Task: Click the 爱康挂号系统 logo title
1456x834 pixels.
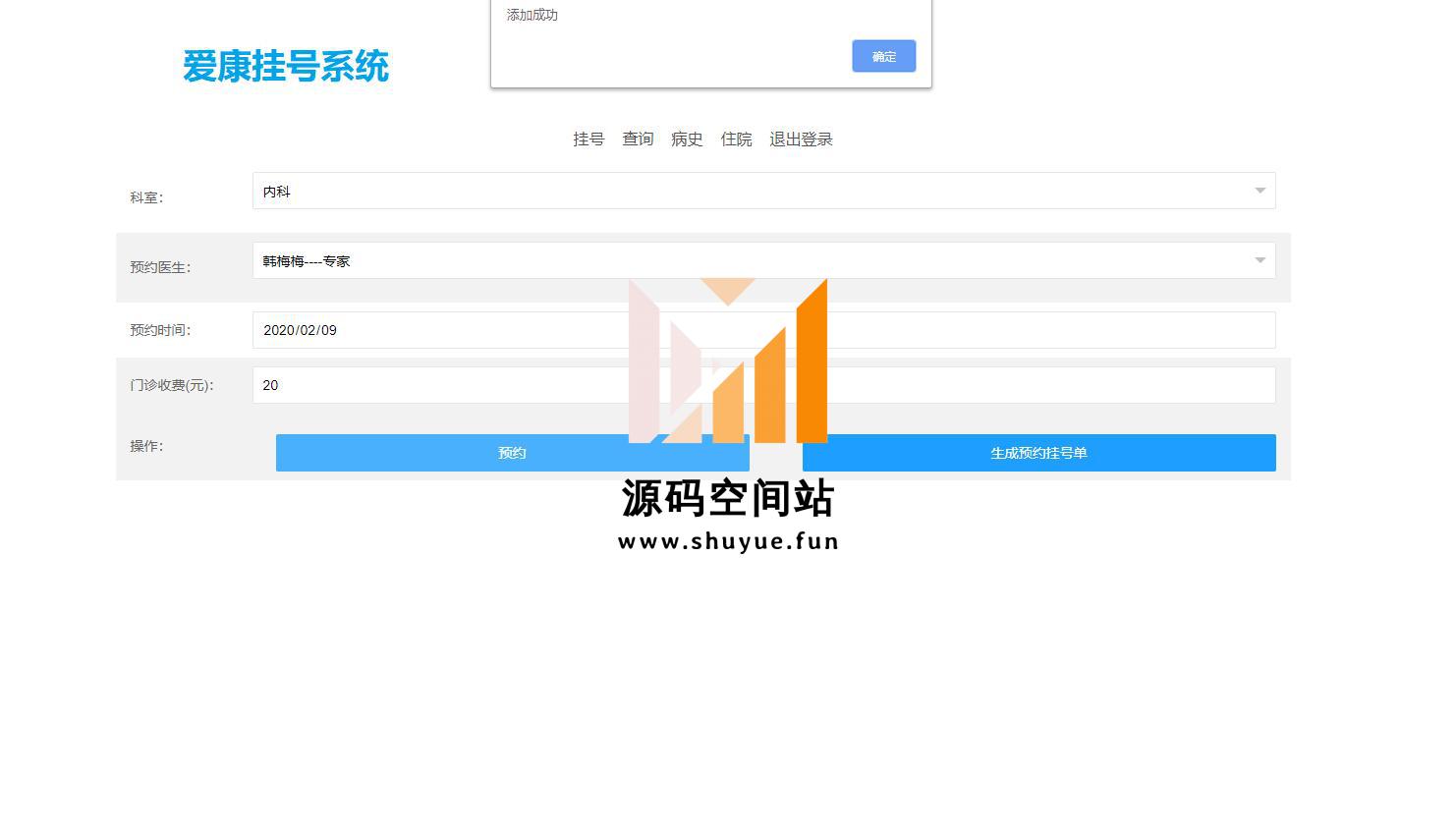Action: (x=286, y=67)
